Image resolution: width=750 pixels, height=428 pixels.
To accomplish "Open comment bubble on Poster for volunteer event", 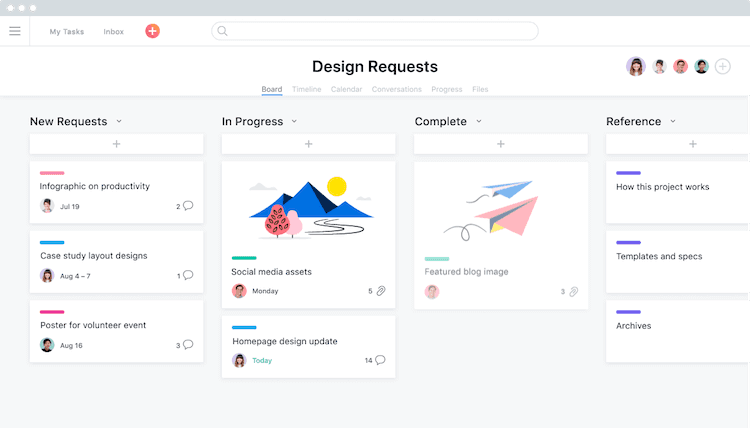I will (188, 345).
